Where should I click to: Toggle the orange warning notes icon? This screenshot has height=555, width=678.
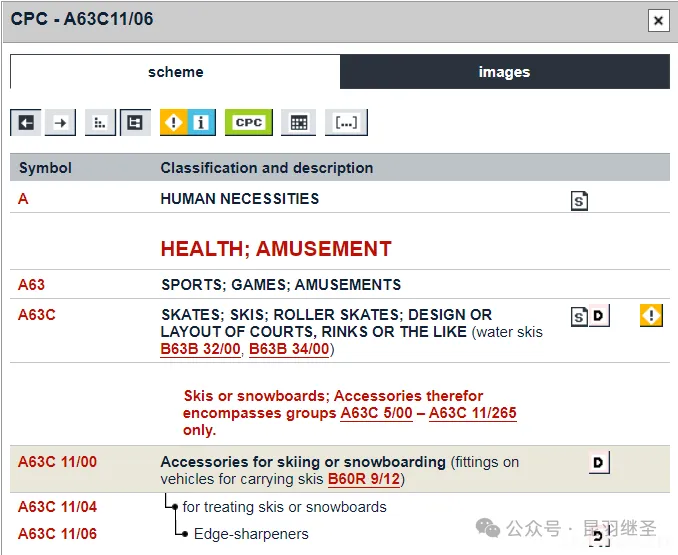[174, 122]
